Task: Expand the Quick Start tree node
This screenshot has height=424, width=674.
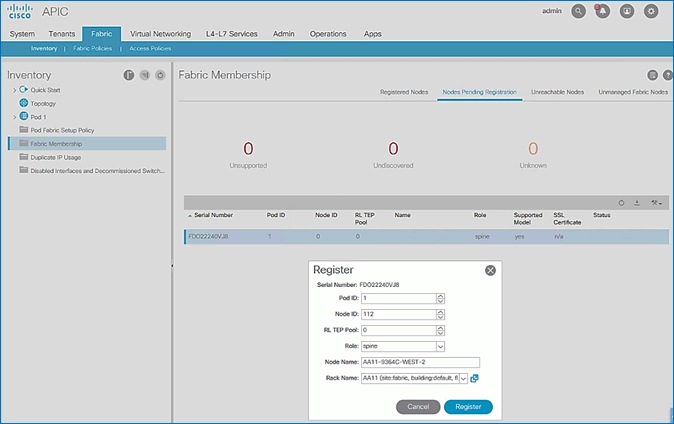Action: (x=14, y=90)
